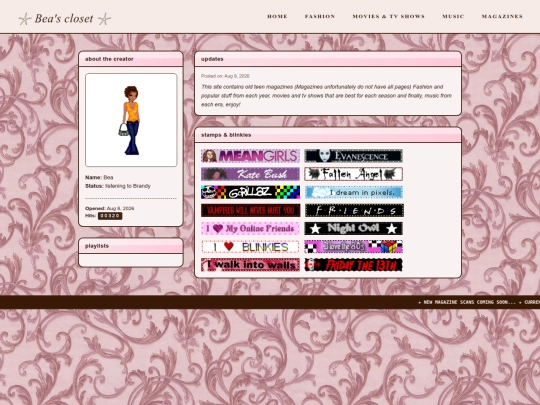The width and height of the screenshot is (540, 405).
Task: Click the I walk into walls blinkie
Action: 250,265
